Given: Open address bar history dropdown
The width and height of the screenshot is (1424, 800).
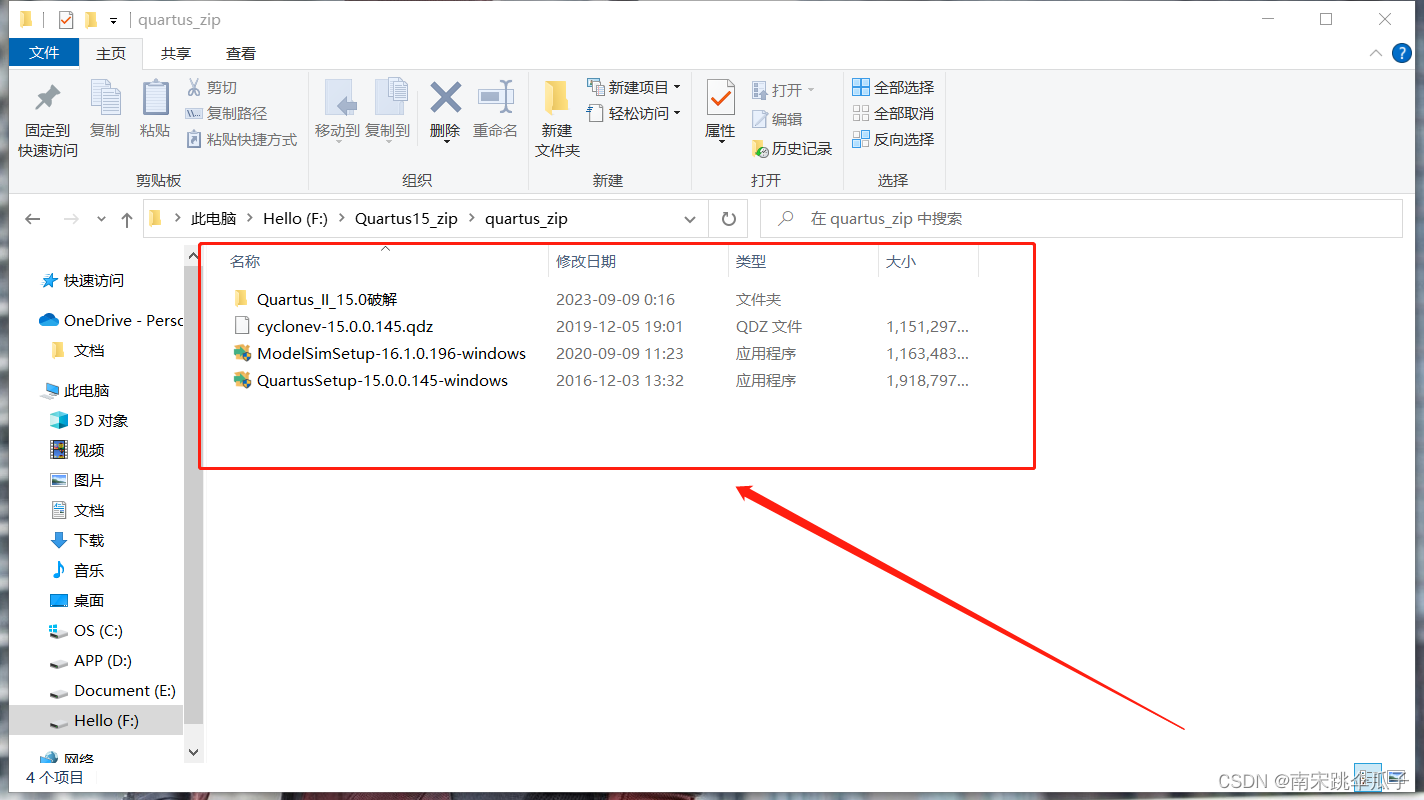Looking at the screenshot, I should click(690, 219).
